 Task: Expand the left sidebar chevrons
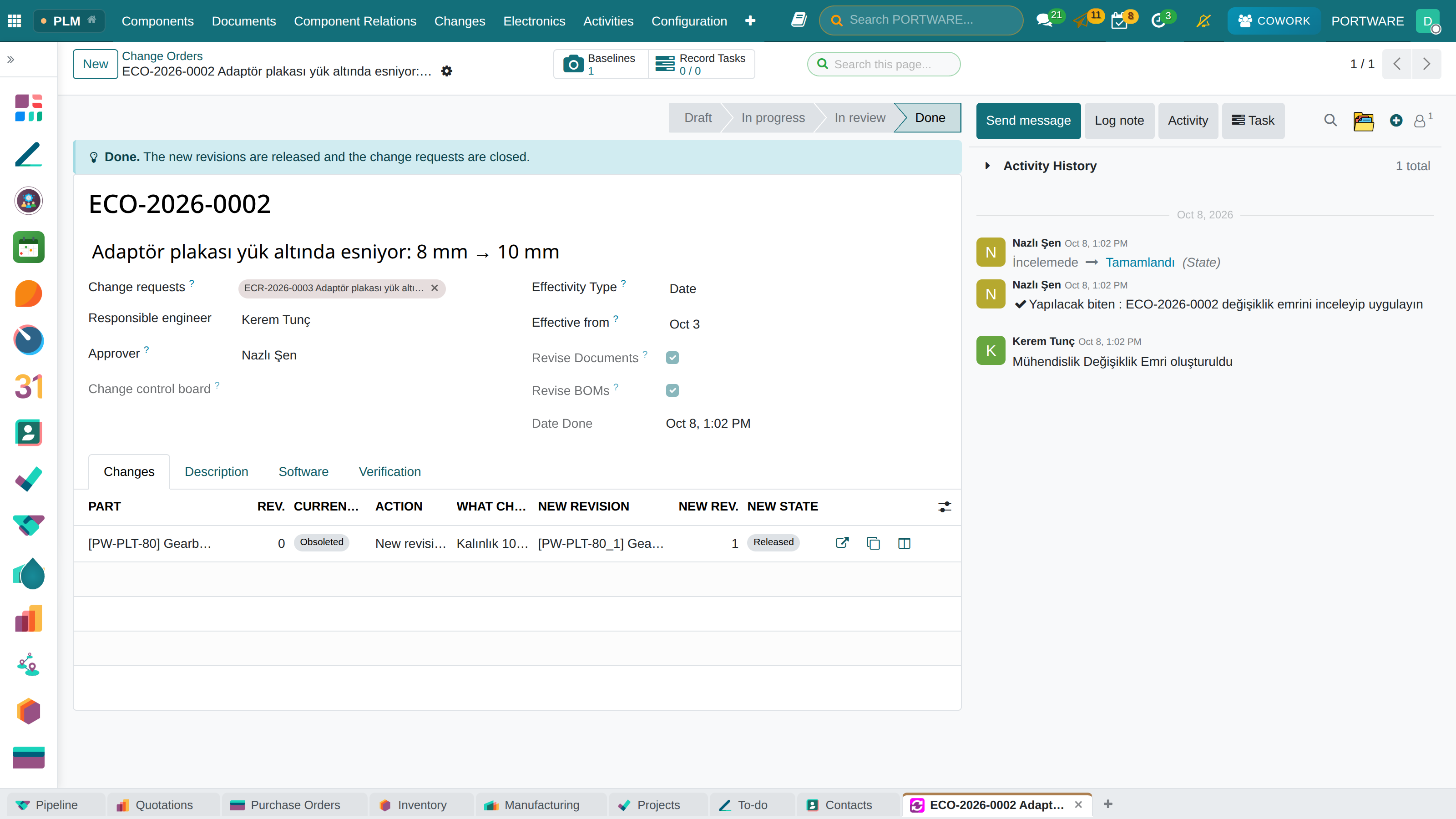11,59
